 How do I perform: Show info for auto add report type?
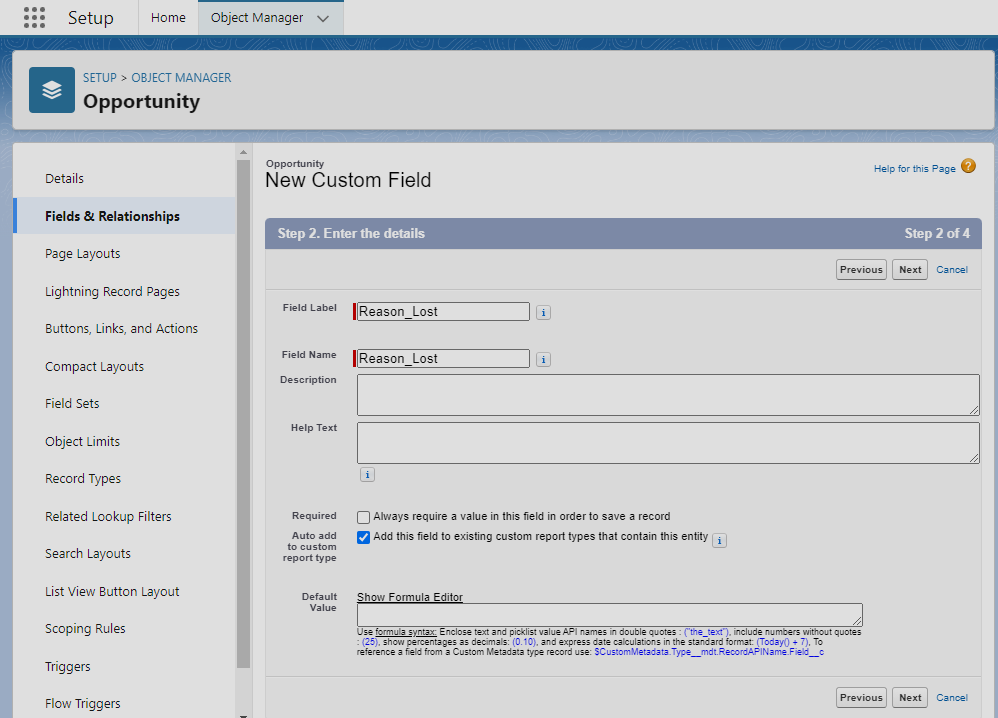click(x=719, y=540)
